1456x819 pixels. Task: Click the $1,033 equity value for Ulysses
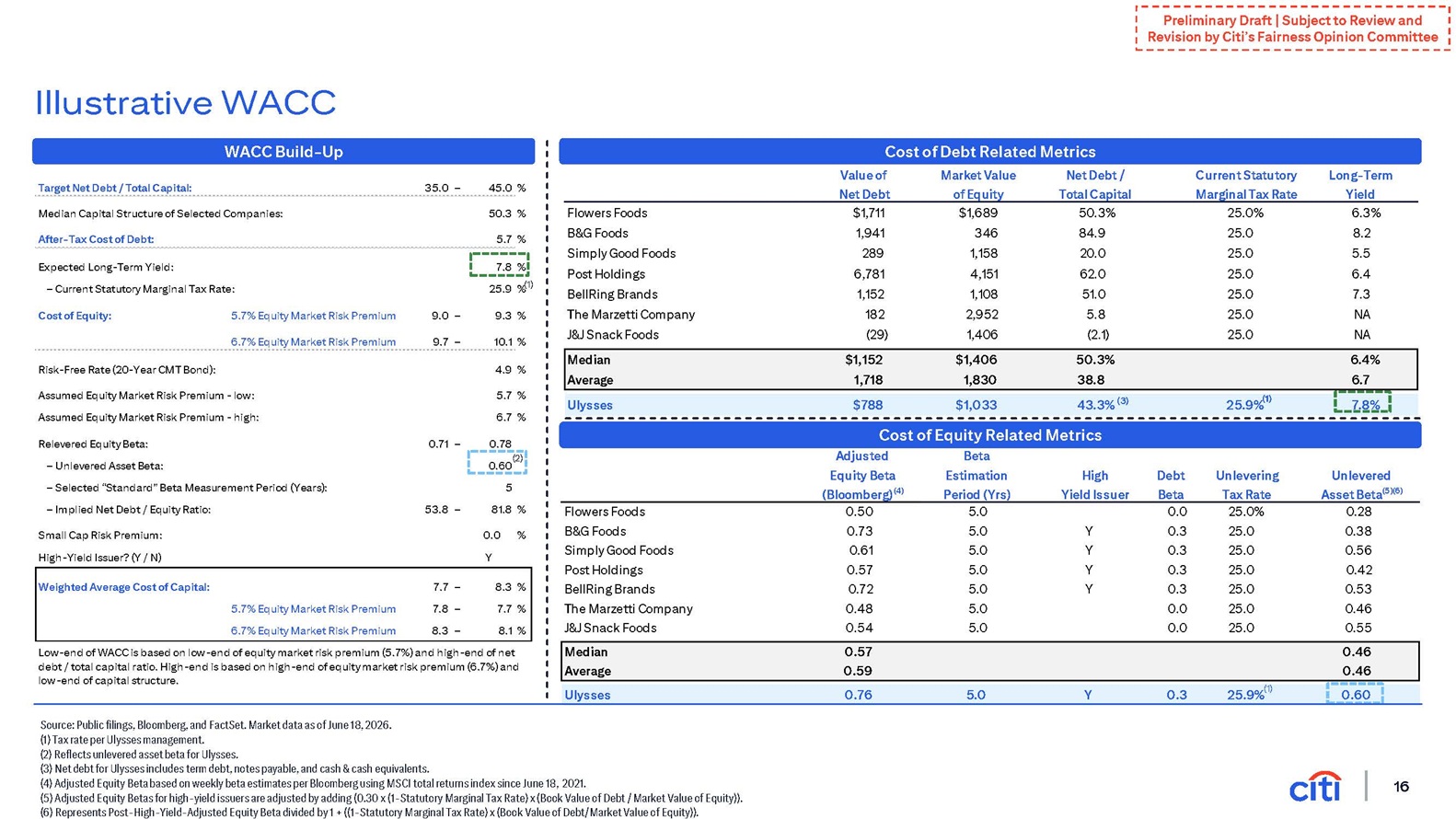click(976, 405)
